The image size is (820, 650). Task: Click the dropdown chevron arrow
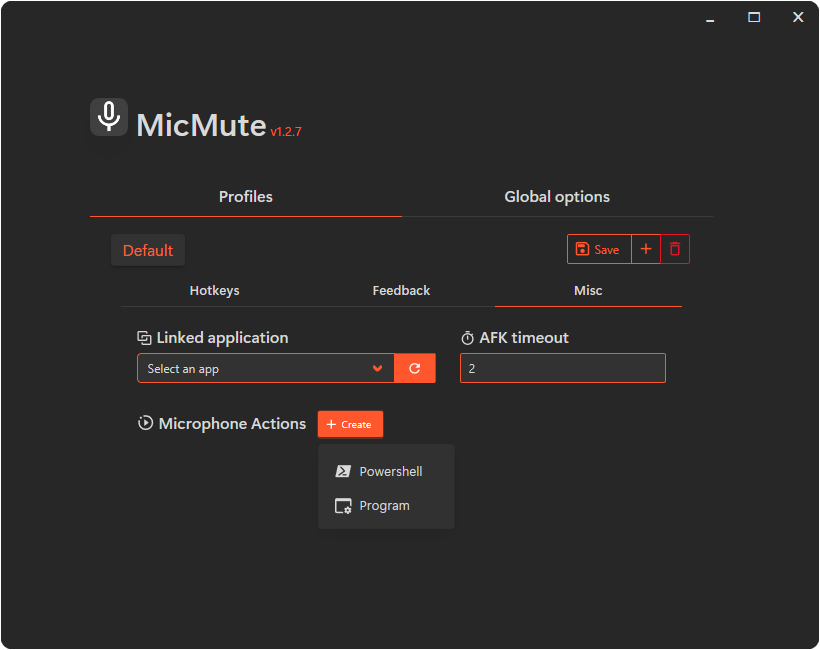pyautogui.click(x=377, y=369)
